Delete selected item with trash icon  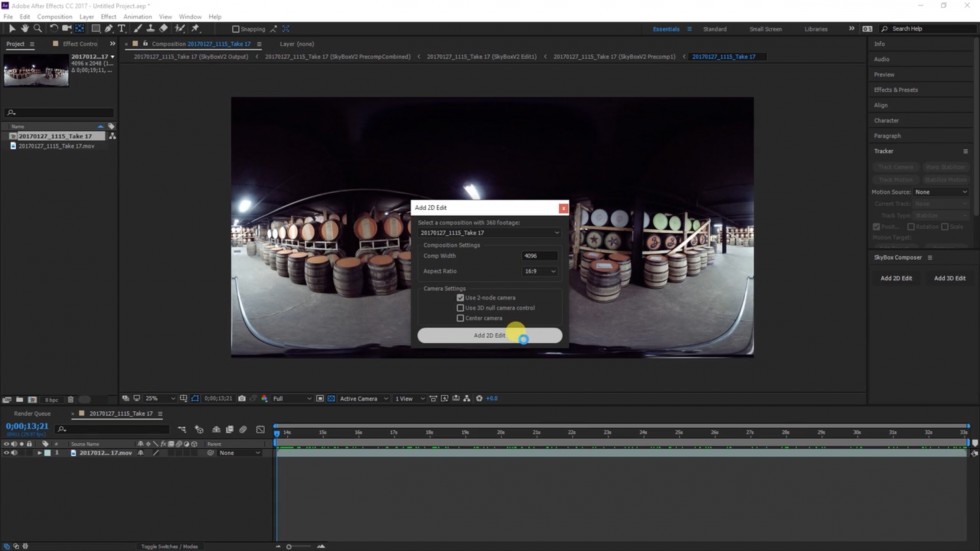[69, 399]
